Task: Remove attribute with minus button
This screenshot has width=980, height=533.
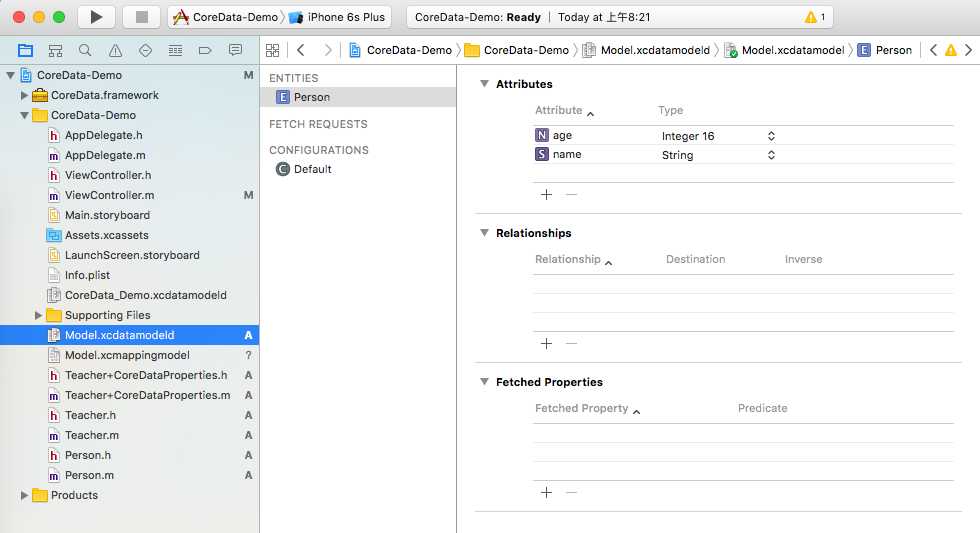Action: [571, 194]
